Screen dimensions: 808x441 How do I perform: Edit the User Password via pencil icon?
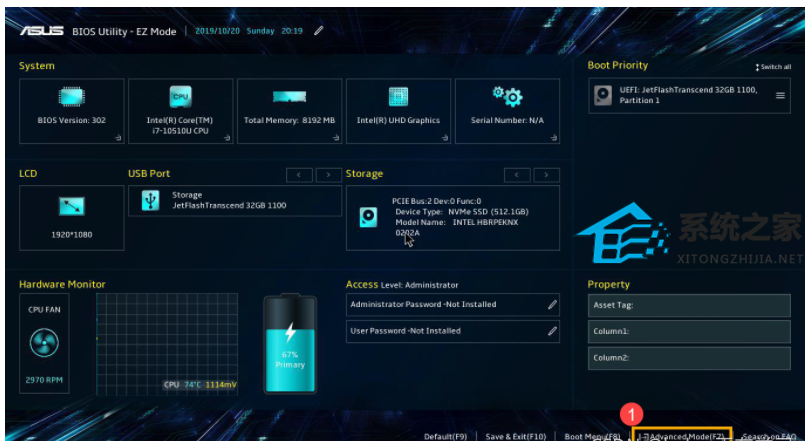(x=552, y=331)
